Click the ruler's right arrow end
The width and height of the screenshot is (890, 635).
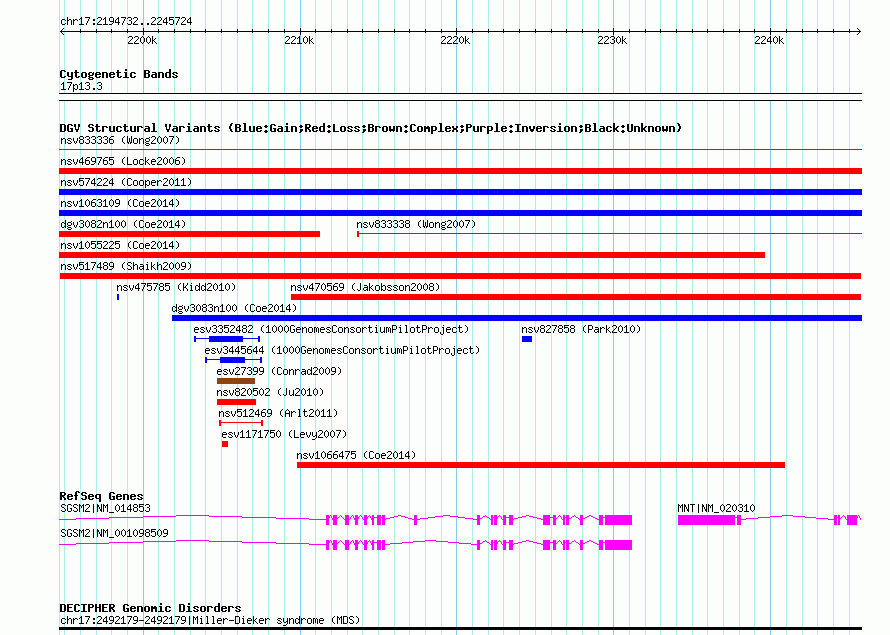coord(859,31)
